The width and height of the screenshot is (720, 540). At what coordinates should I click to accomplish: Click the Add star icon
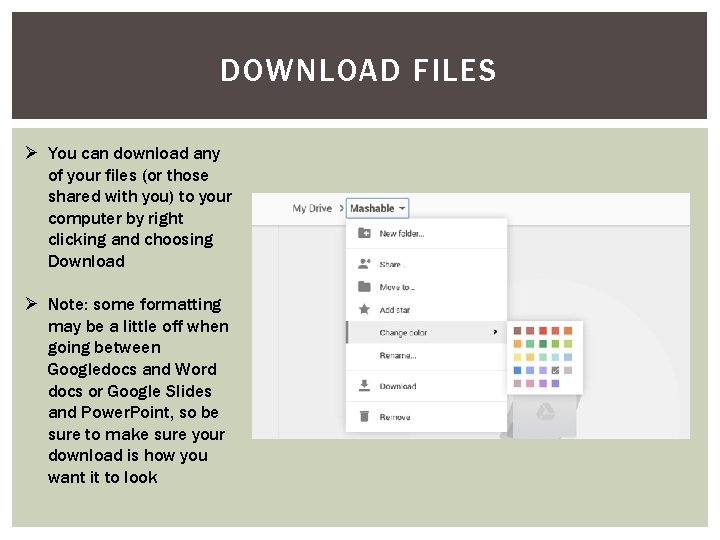(364, 309)
